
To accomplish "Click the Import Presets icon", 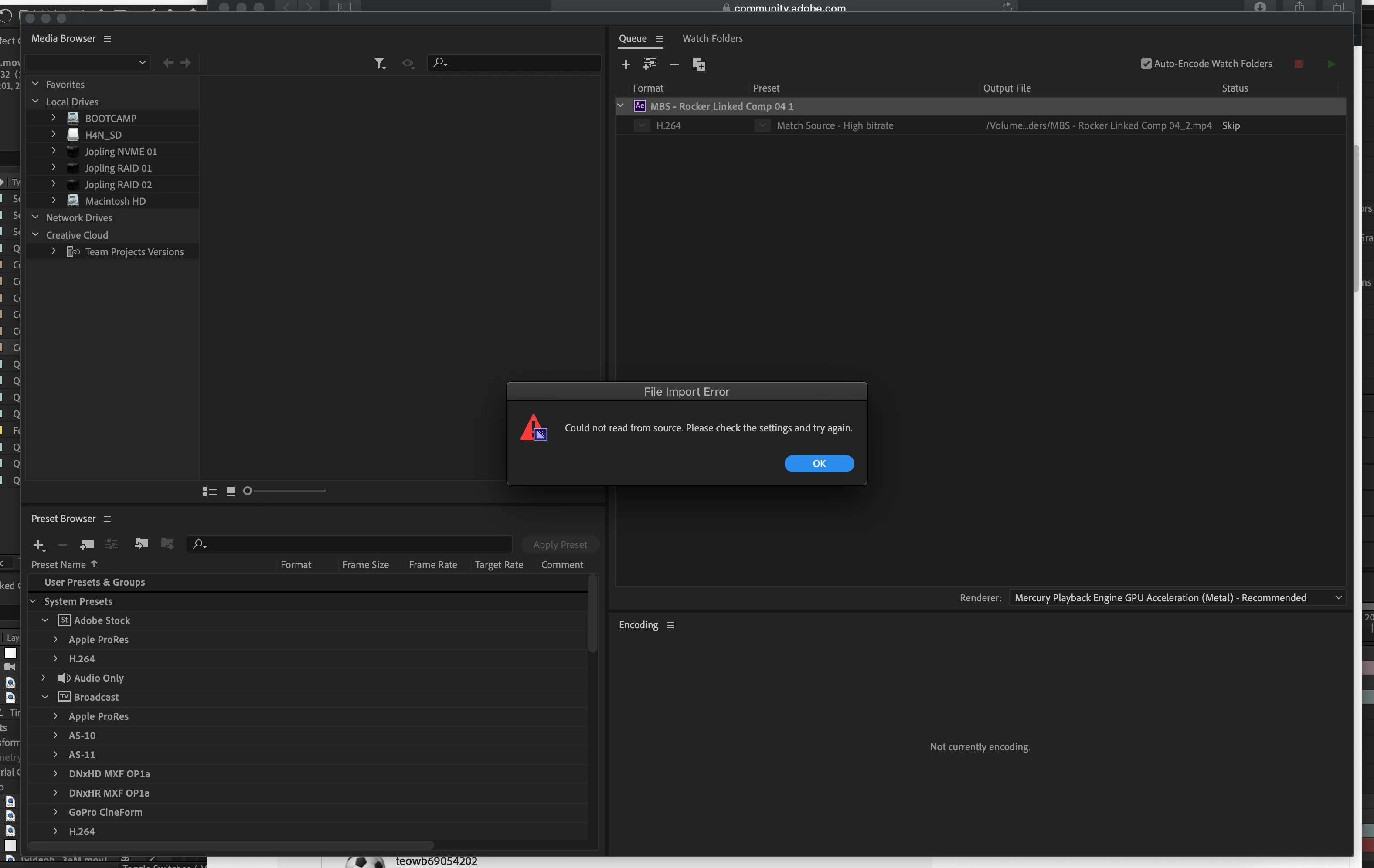I will click(x=141, y=543).
